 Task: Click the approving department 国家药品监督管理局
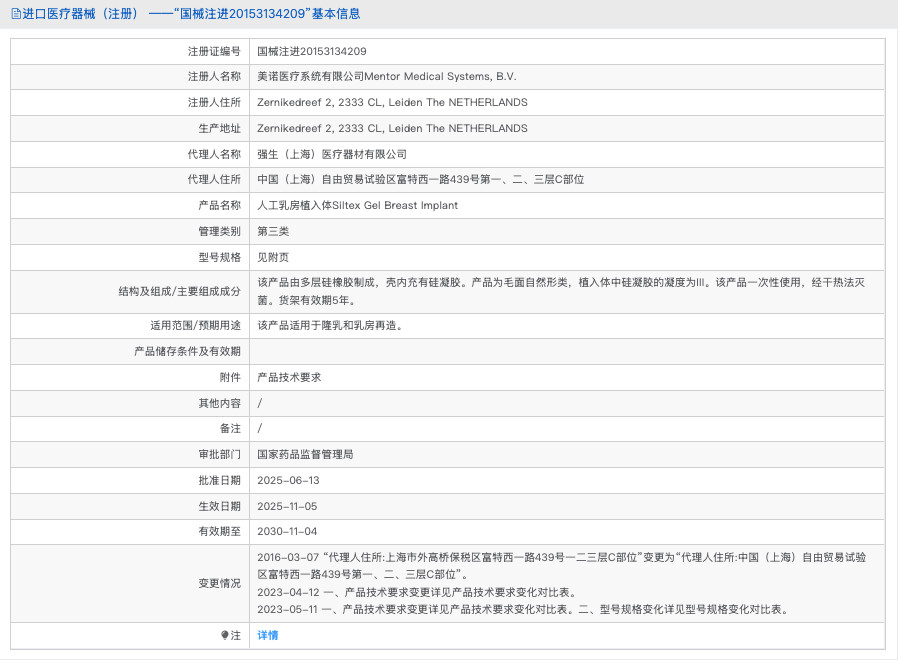305,454
